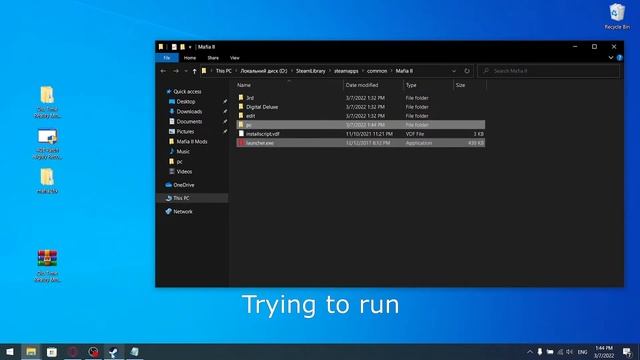
Task: Click the Windows Start button
Action: (10, 351)
